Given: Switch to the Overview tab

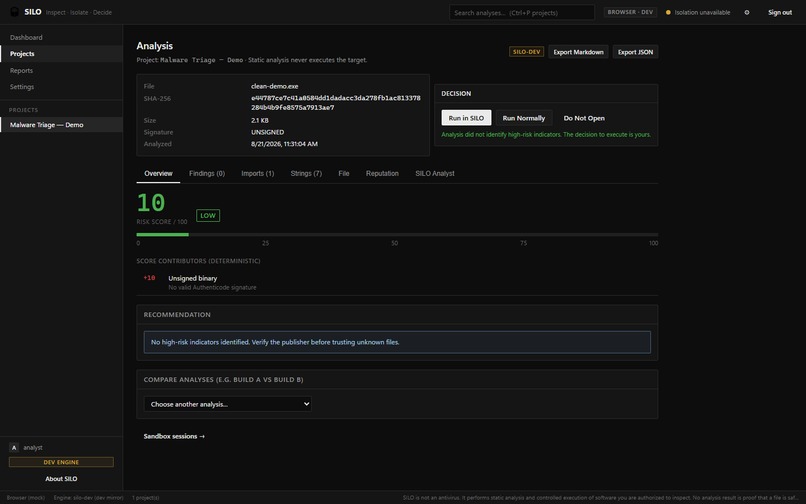Looking at the screenshot, I should click(x=158, y=173).
